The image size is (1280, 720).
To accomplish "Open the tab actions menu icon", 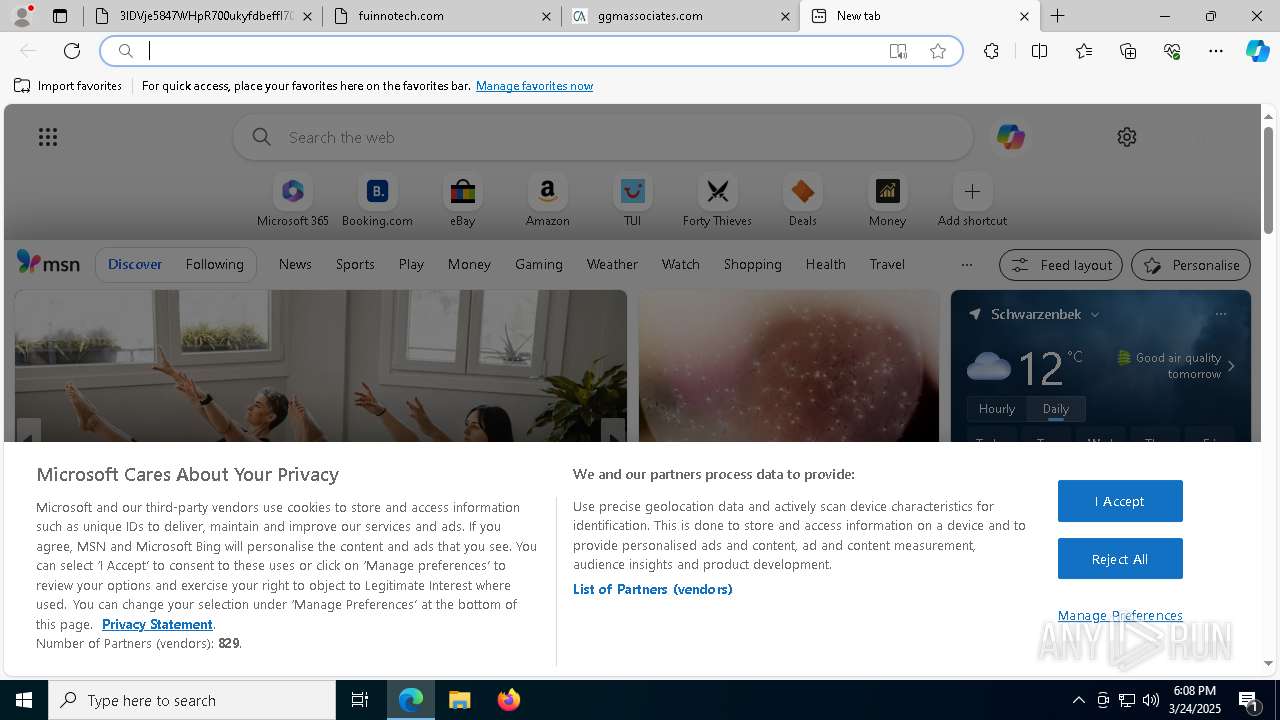I will tap(60, 16).
